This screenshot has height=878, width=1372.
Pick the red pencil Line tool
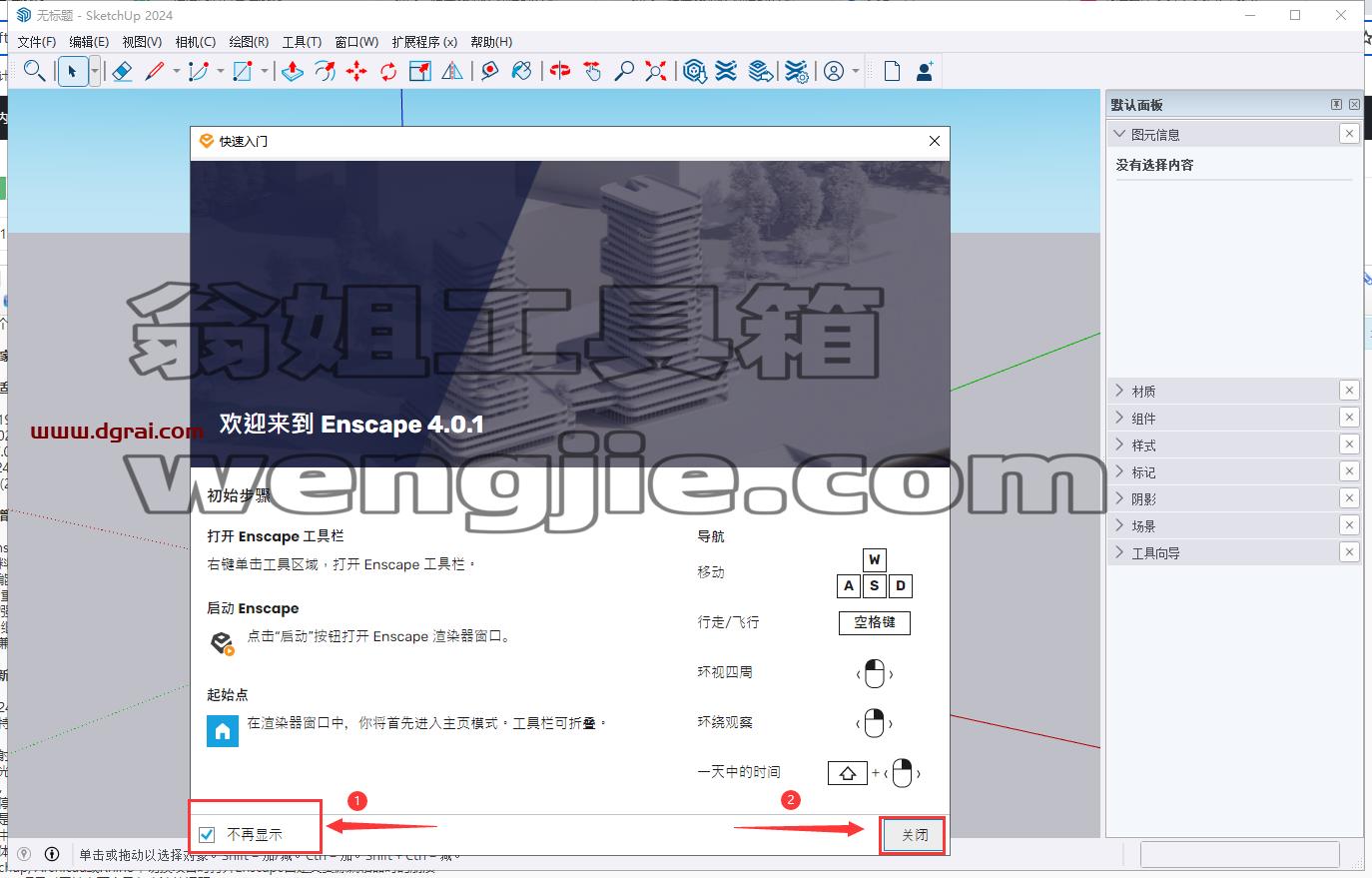tap(155, 71)
